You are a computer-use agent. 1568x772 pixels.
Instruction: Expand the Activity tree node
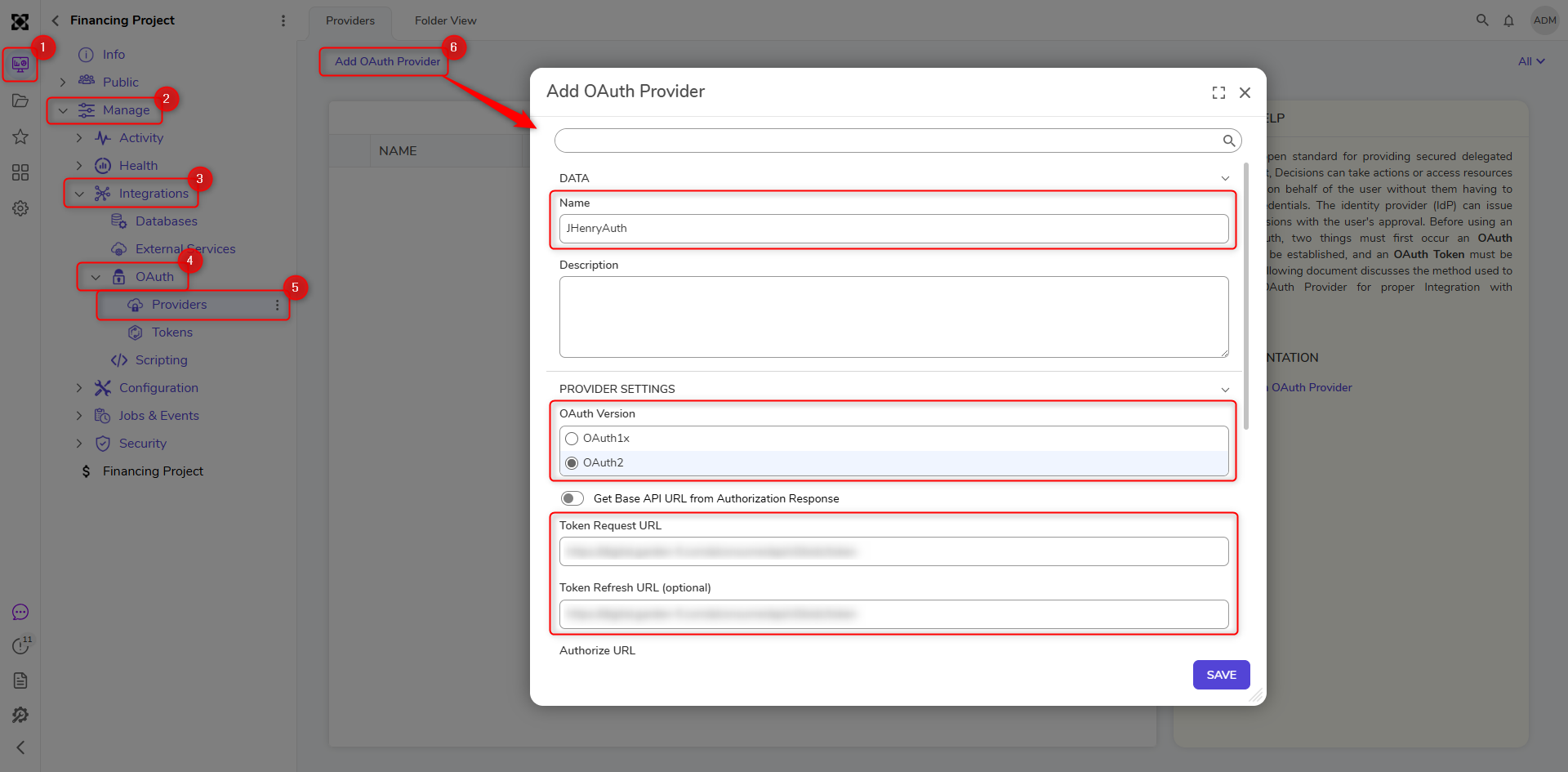[79, 138]
